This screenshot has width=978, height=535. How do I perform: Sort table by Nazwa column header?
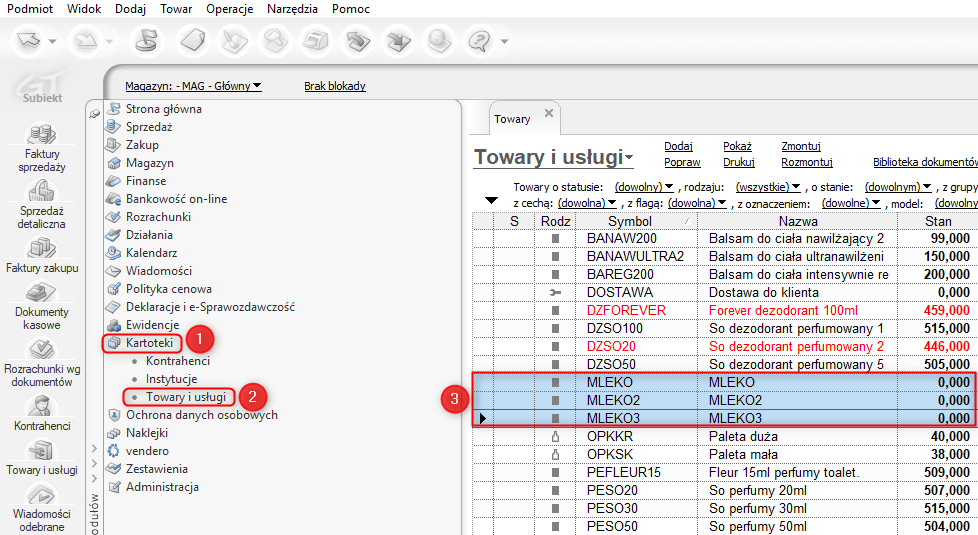pyautogui.click(x=798, y=221)
